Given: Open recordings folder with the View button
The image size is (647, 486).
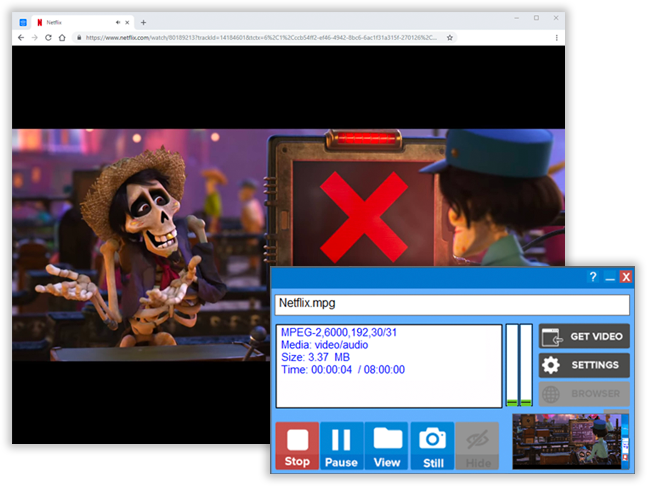Looking at the screenshot, I should click(387, 446).
